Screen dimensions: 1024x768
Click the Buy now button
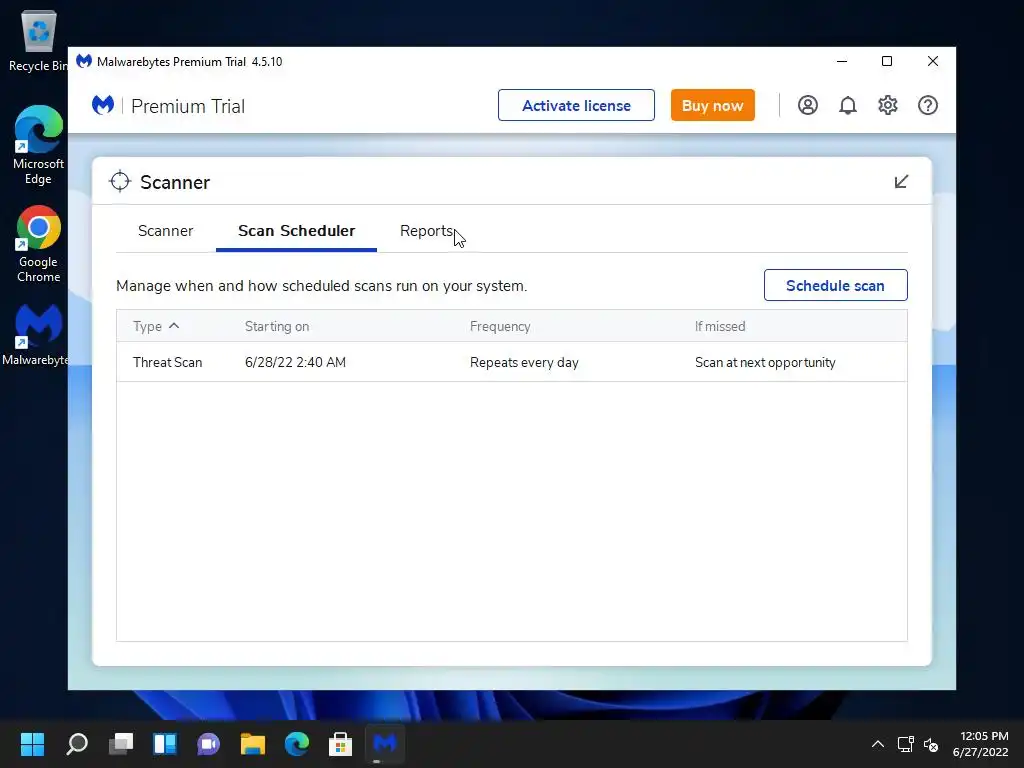click(x=712, y=105)
